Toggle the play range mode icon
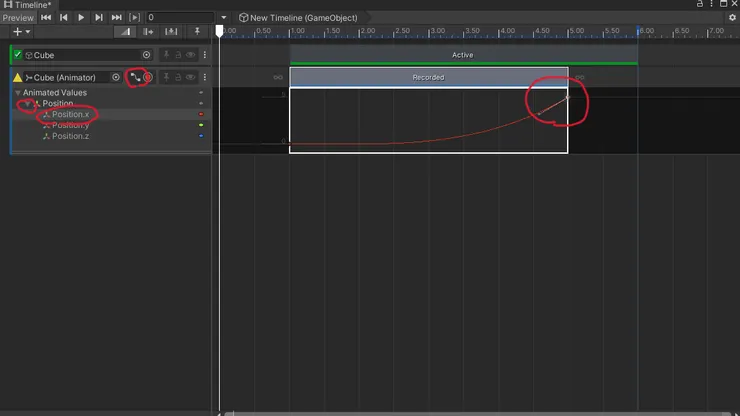This screenshot has width=740, height=416. point(135,17)
